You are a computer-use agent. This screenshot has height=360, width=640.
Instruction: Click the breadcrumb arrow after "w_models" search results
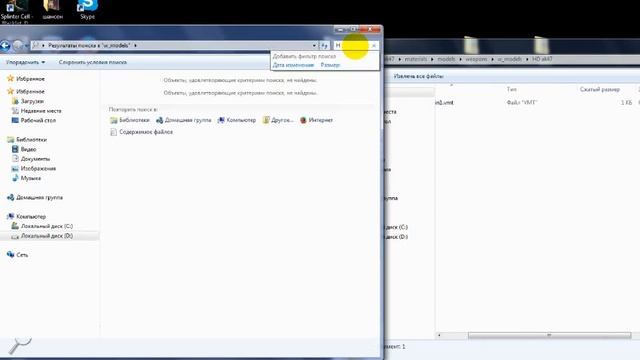135,45
